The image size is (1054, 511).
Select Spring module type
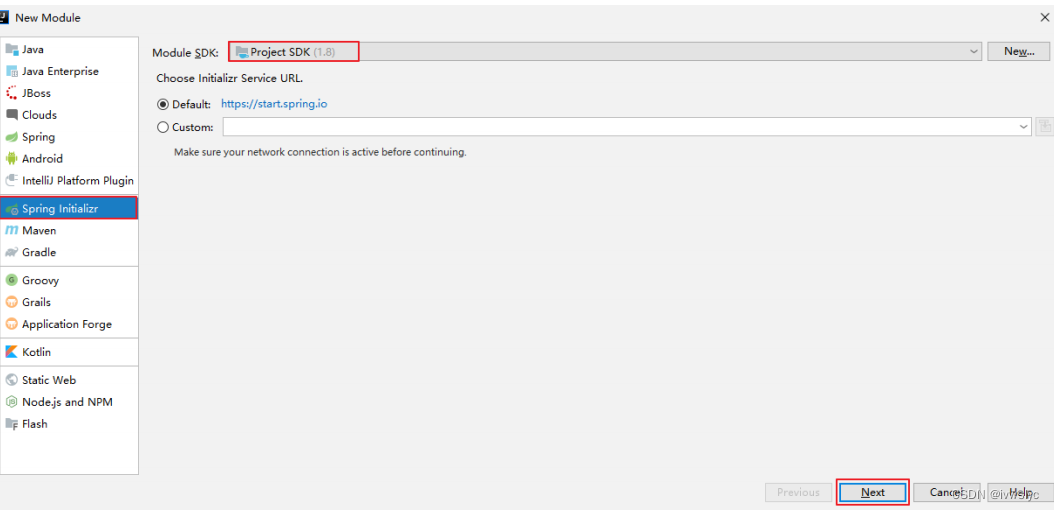point(70,137)
